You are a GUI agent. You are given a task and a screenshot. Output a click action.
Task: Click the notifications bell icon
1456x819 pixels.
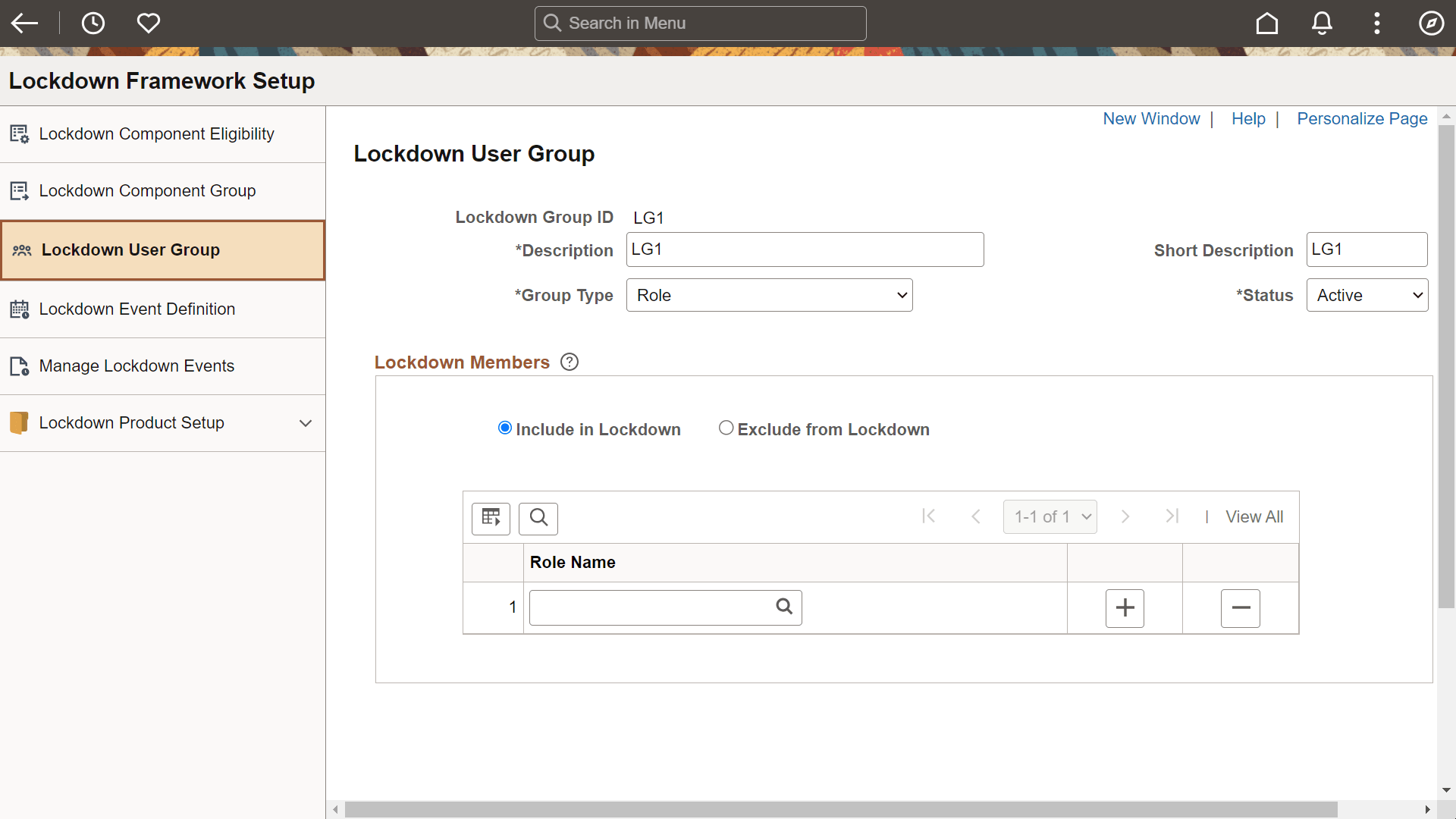pyautogui.click(x=1322, y=23)
